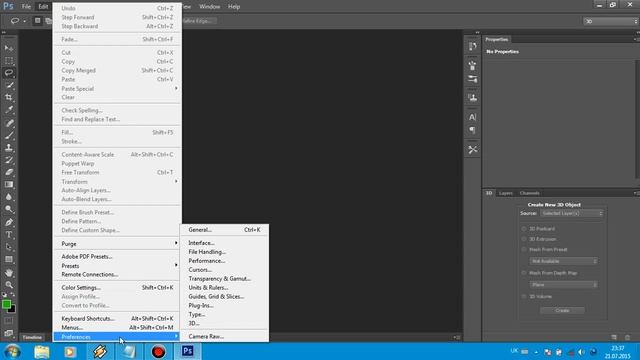640x360 pixels.
Task: Toggle Quick Mask mode
Action: click(x=9, y=321)
